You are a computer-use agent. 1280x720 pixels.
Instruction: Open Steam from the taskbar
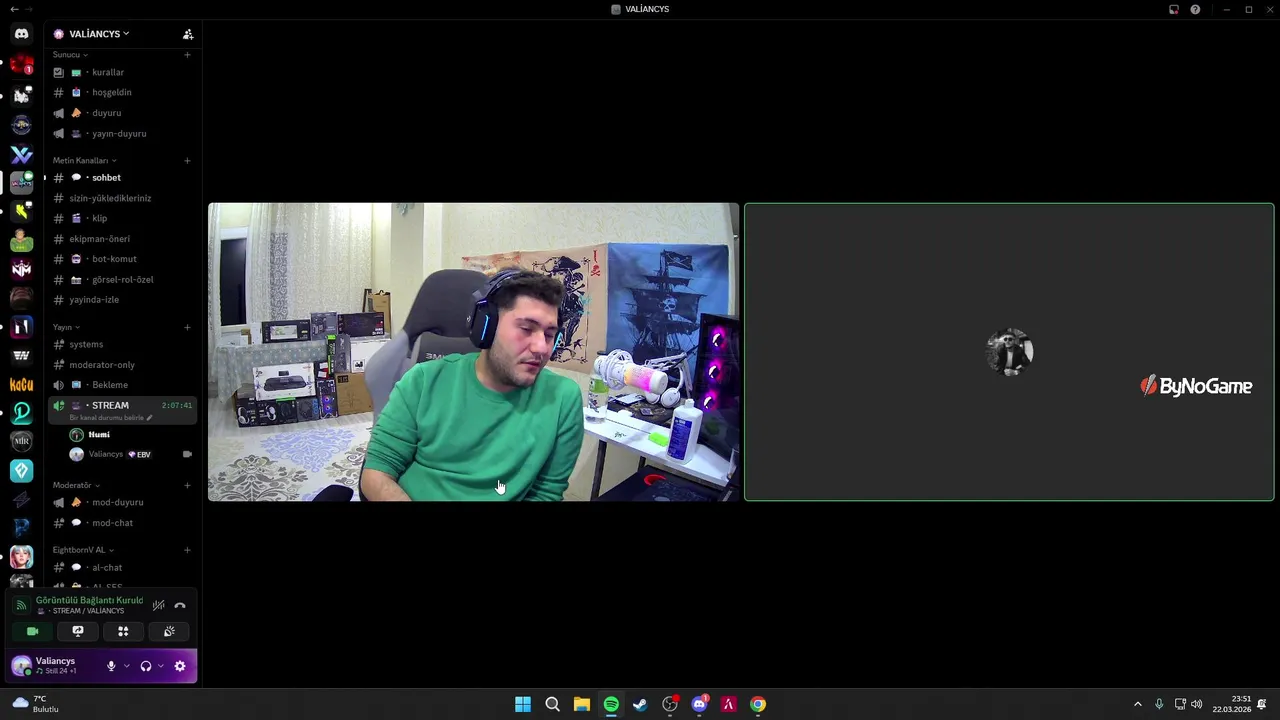(x=640, y=704)
